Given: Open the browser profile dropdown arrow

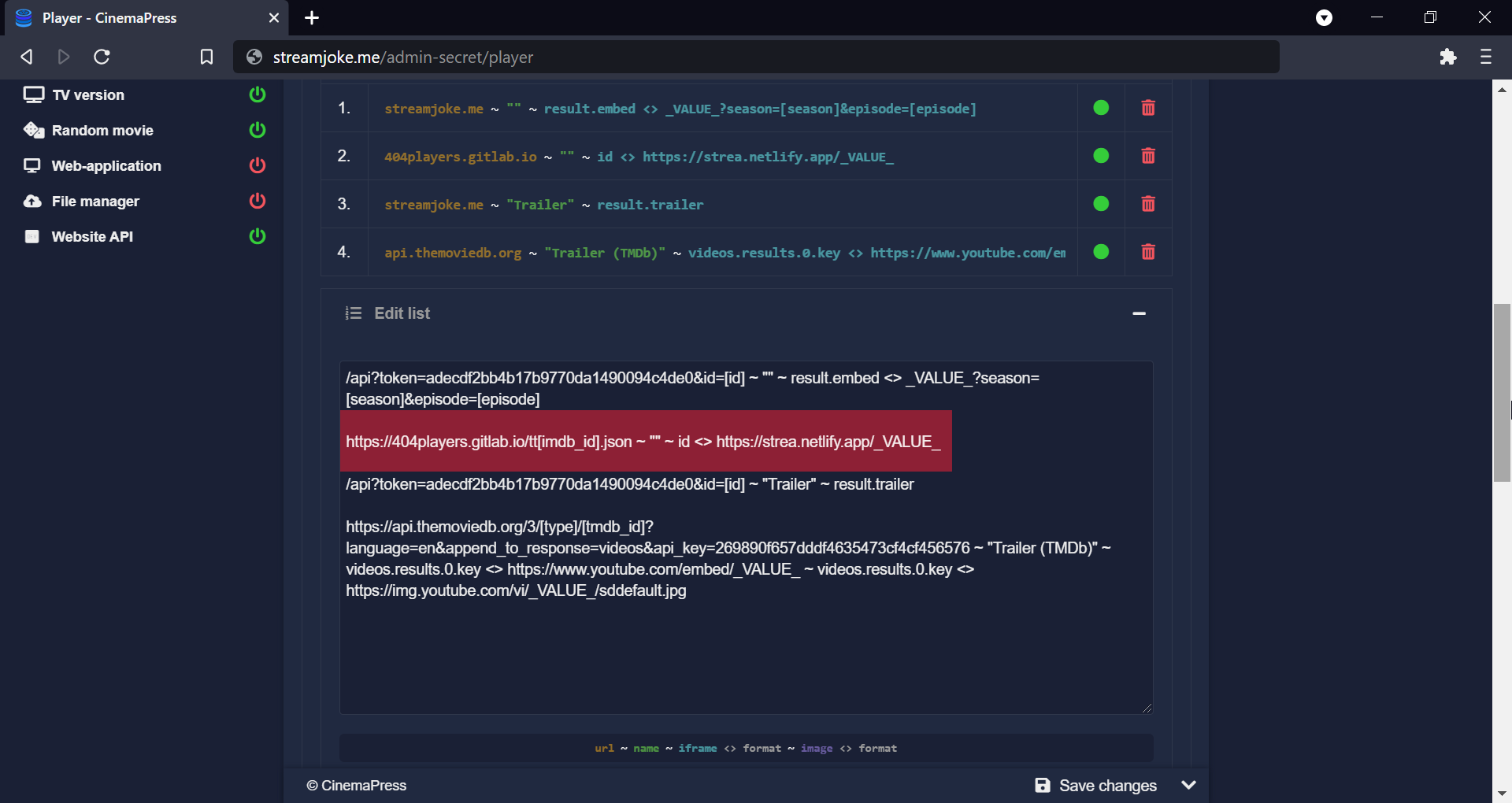Looking at the screenshot, I should [1325, 17].
